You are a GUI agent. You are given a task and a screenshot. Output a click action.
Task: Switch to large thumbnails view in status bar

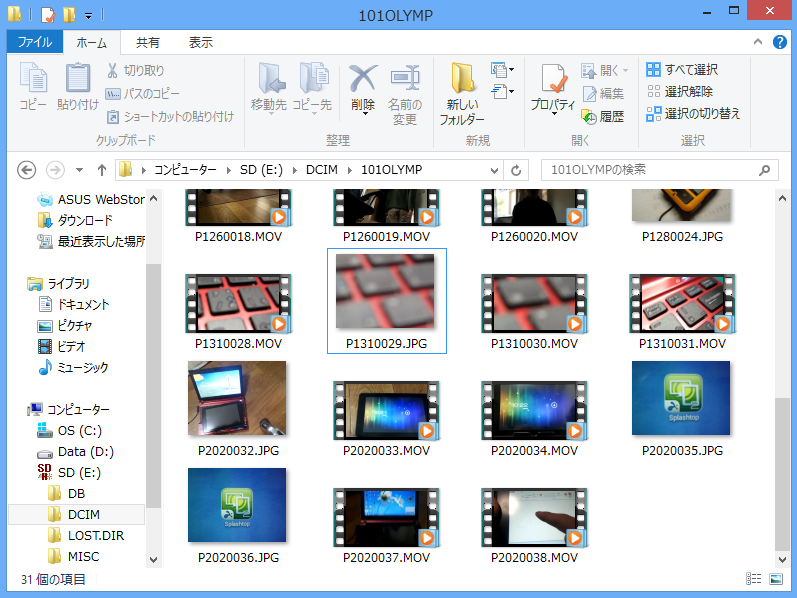tap(776, 579)
